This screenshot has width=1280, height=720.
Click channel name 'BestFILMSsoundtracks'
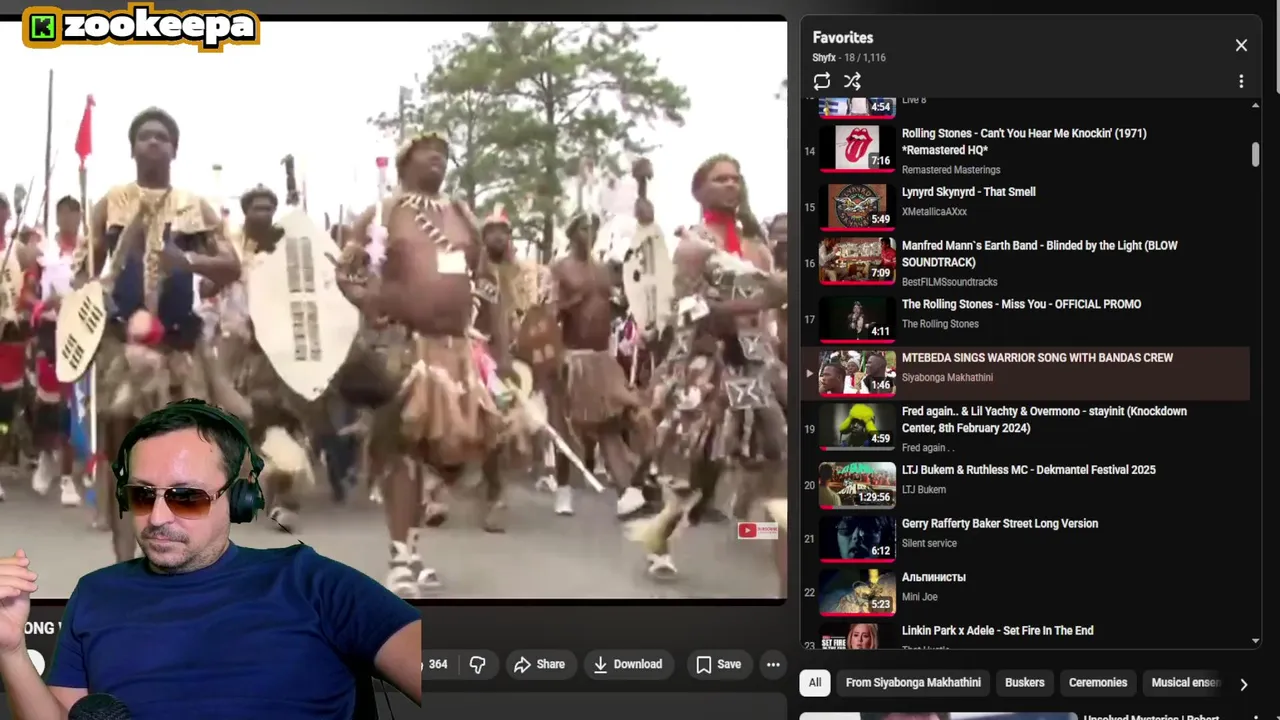pyautogui.click(x=949, y=282)
